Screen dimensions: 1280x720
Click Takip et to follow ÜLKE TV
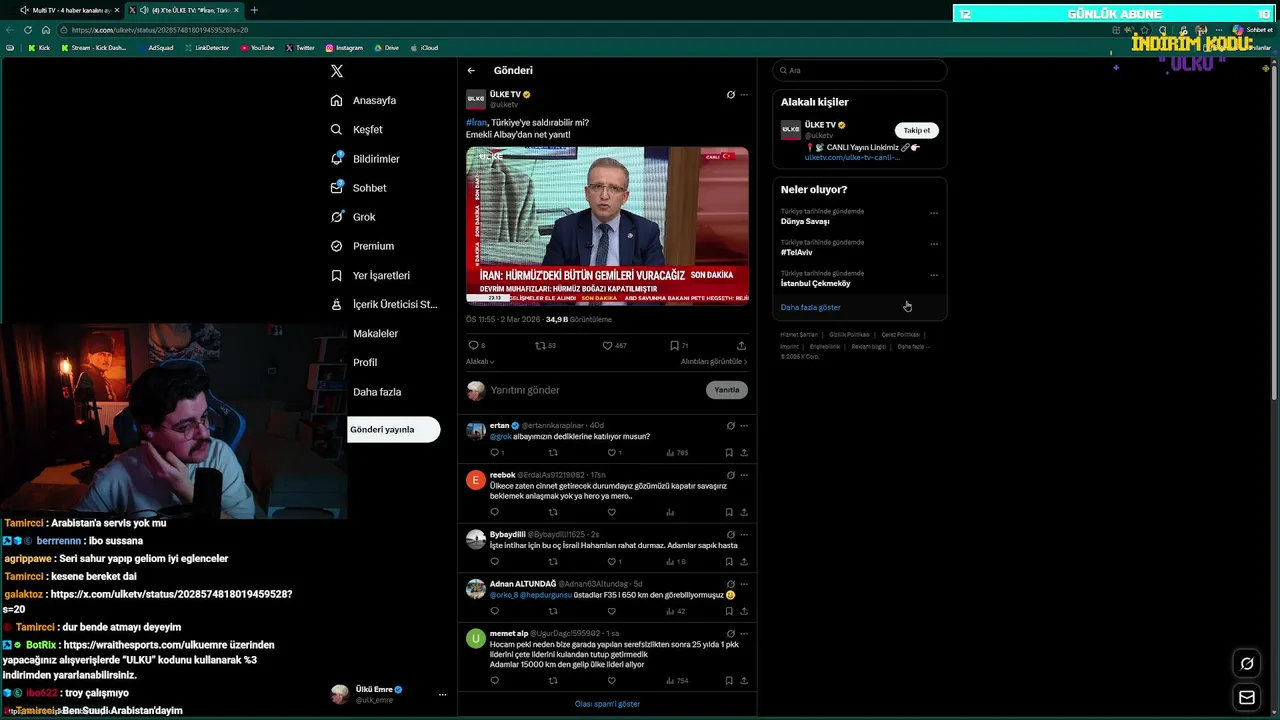pos(916,130)
